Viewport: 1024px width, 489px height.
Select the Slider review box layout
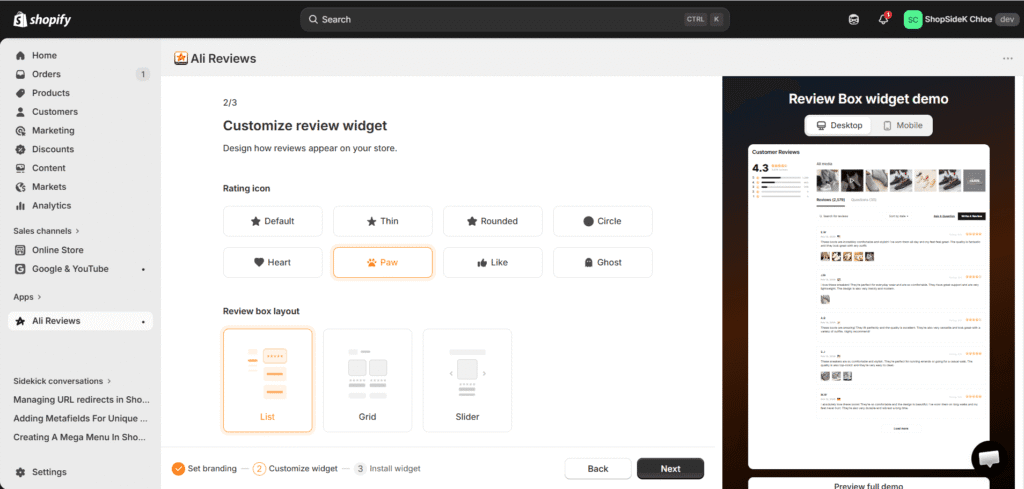click(x=468, y=380)
